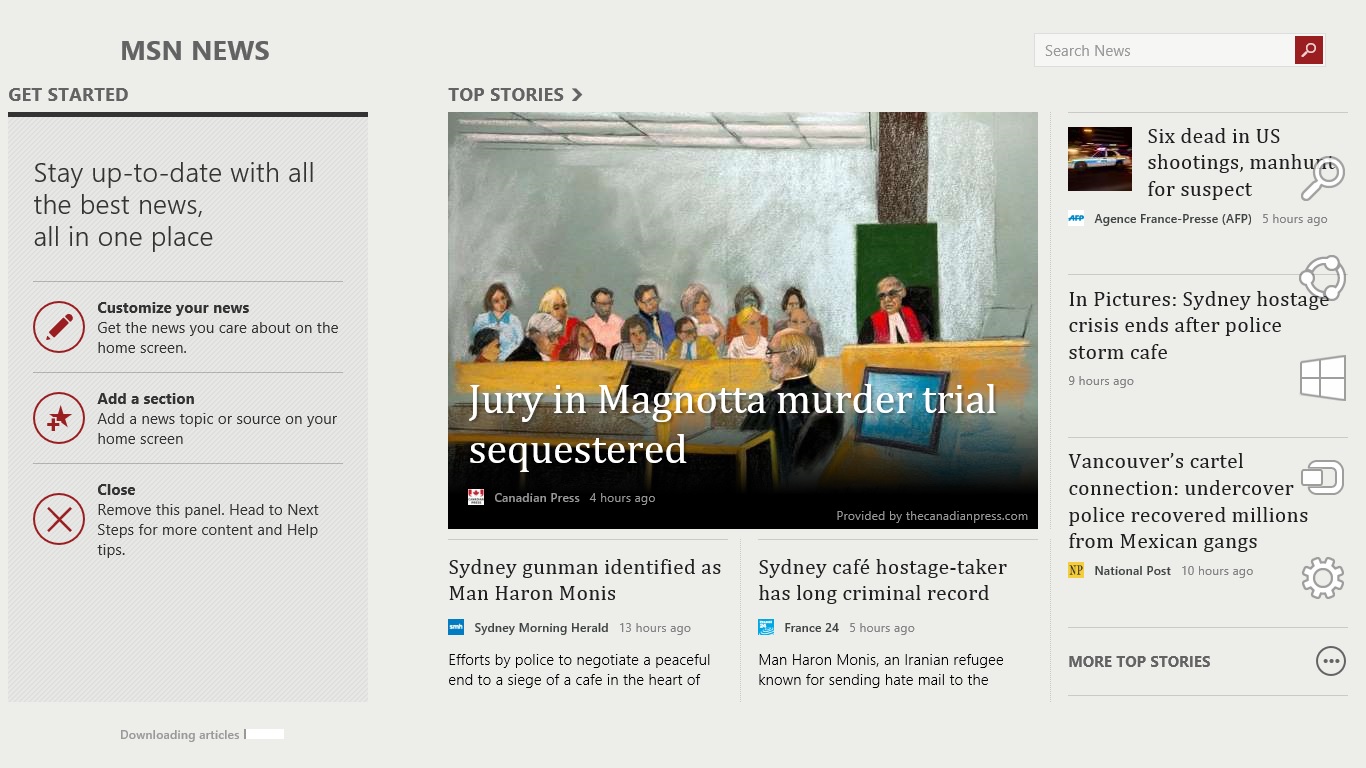Expand Top Stories via chevron arrow
The width and height of the screenshot is (1366, 768).
577,95
